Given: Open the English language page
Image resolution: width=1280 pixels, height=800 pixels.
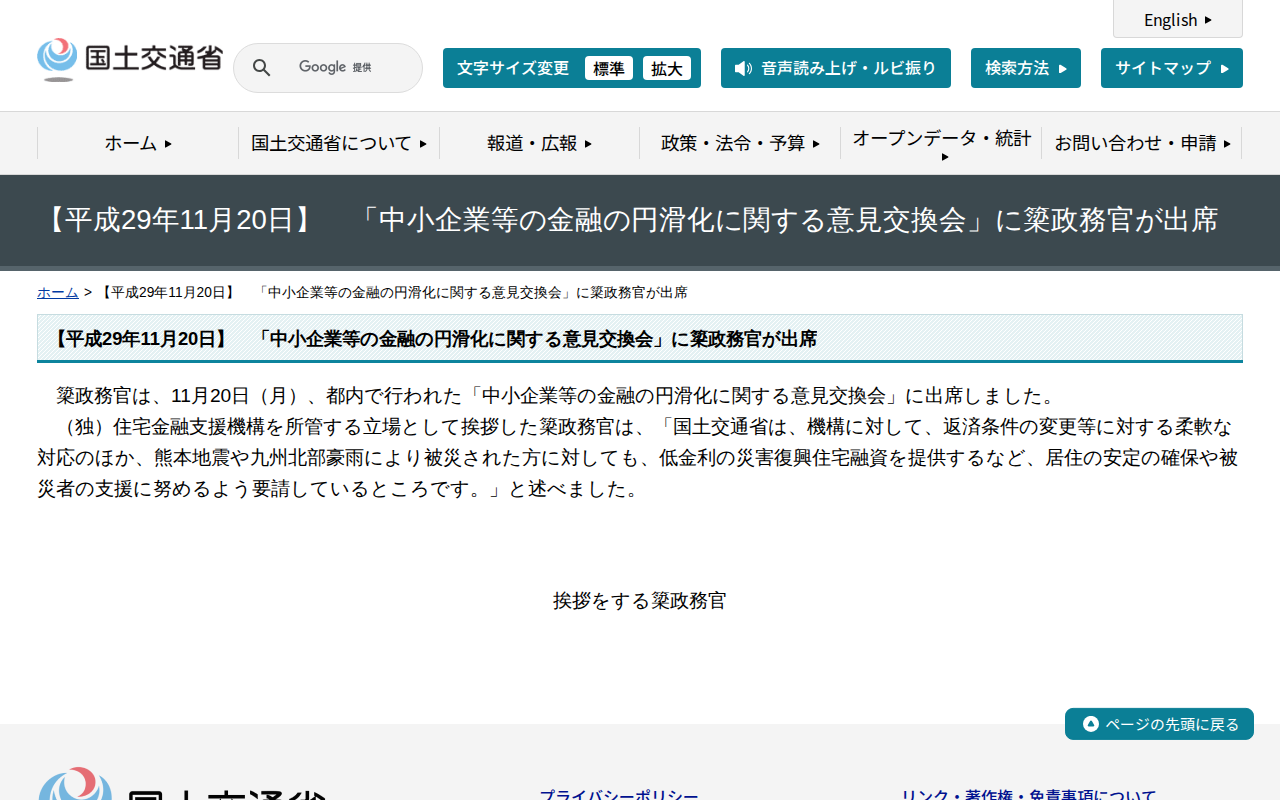Looking at the screenshot, I should 1178,19.
